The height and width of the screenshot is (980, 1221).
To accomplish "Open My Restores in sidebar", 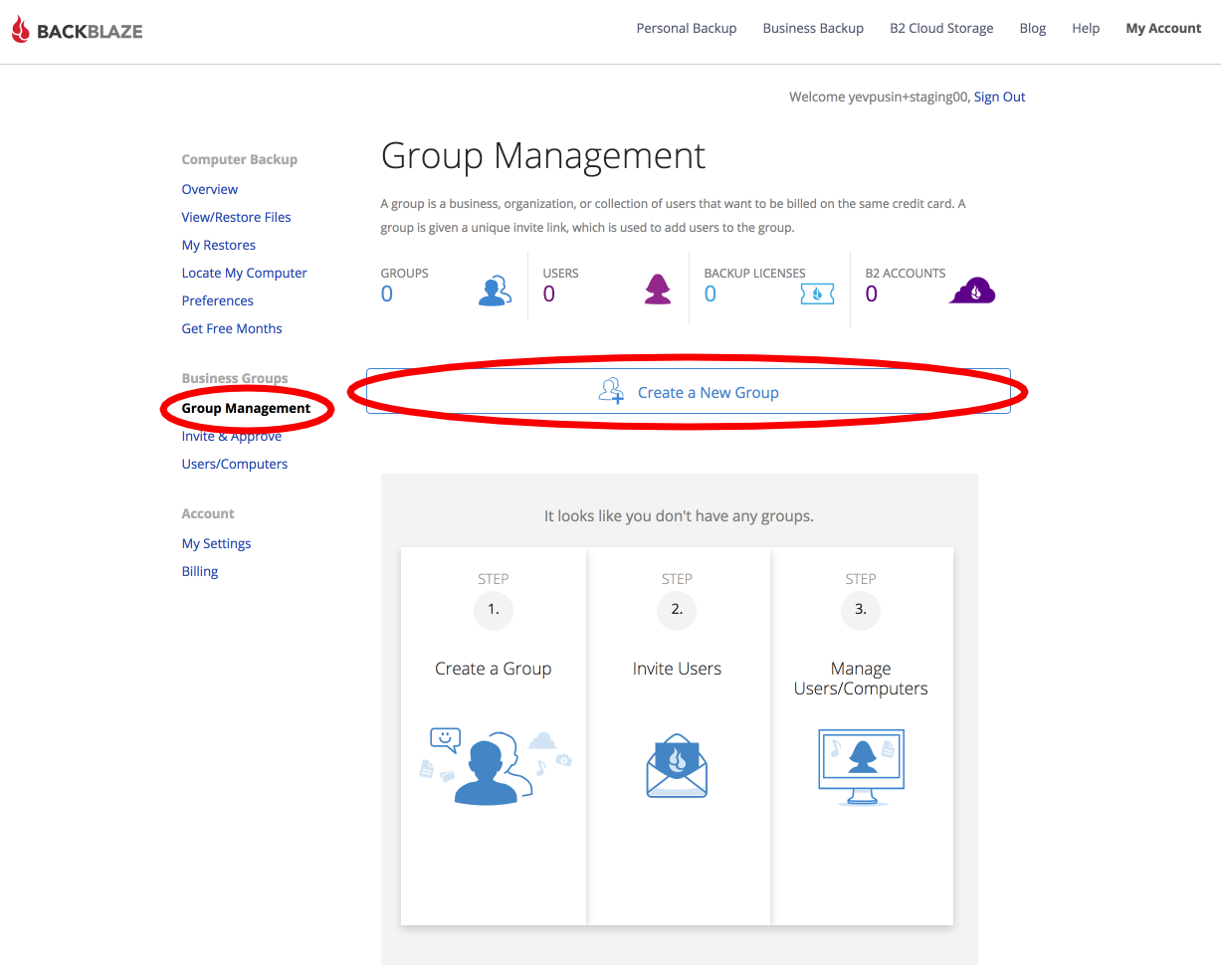I will click(x=219, y=245).
